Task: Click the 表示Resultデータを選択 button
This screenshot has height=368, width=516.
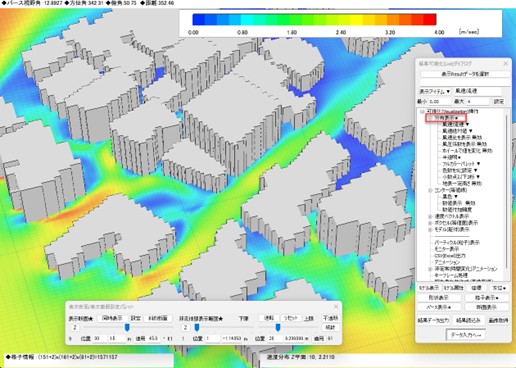Action: [x=465, y=74]
